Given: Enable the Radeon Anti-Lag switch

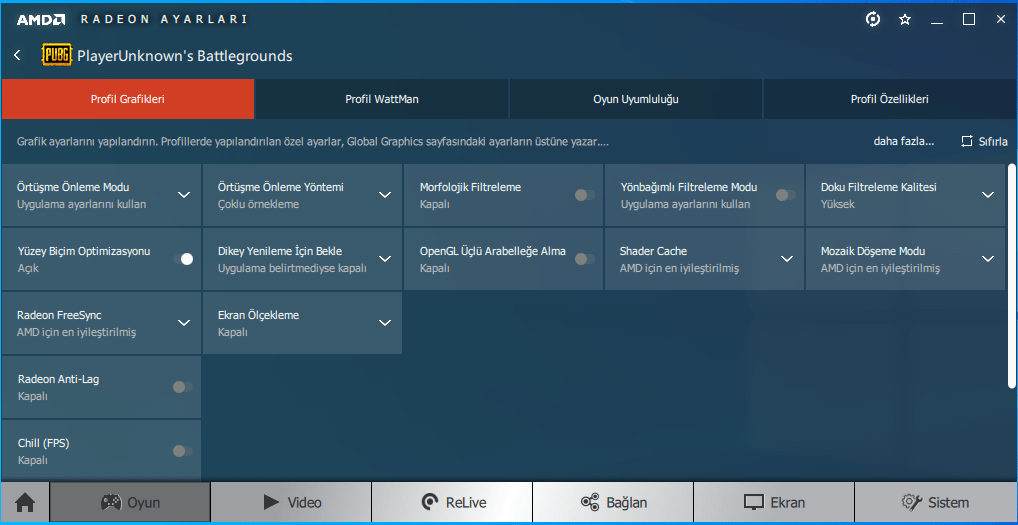Looking at the screenshot, I should [x=182, y=387].
